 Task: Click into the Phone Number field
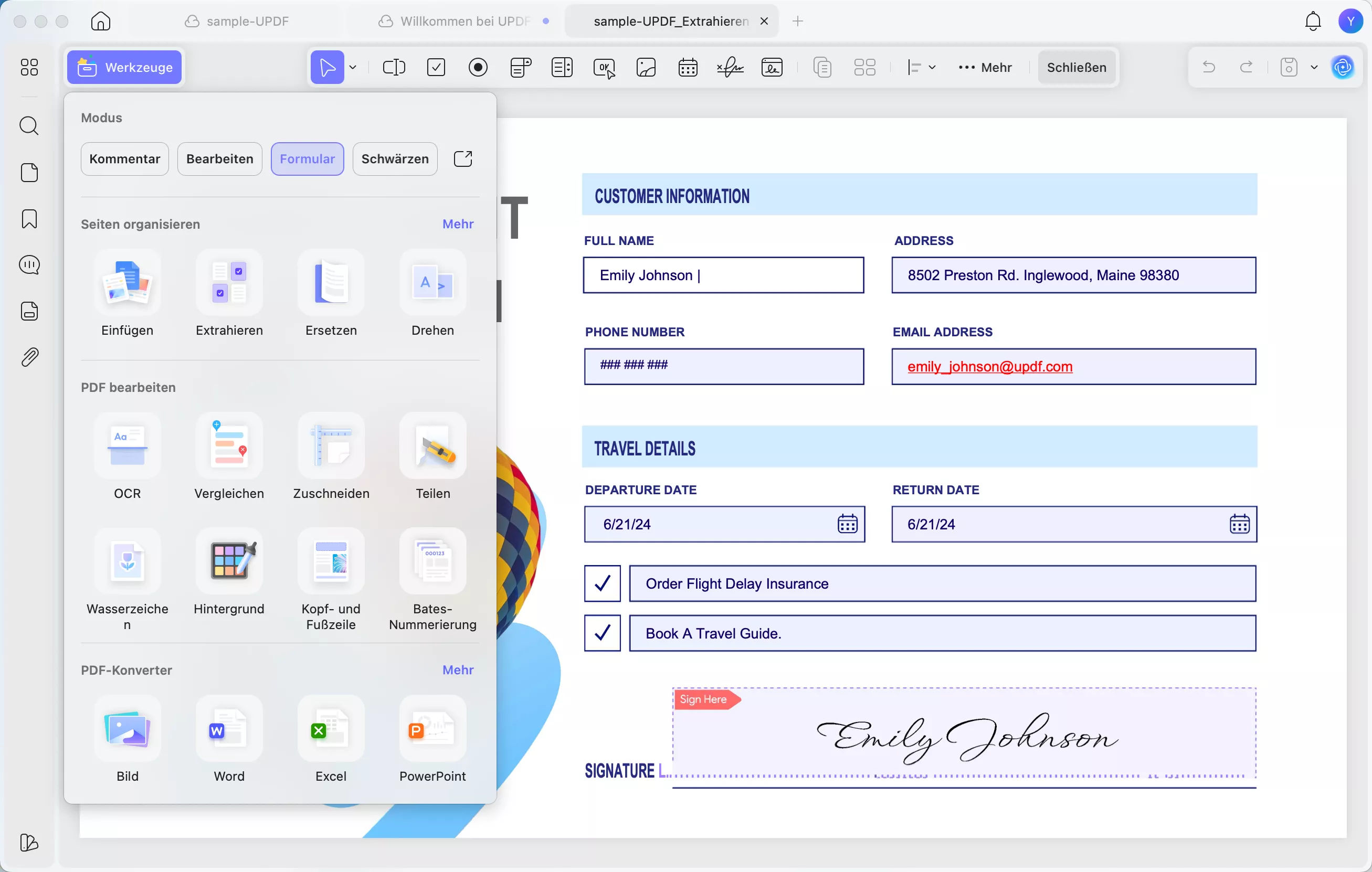[724, 366]
